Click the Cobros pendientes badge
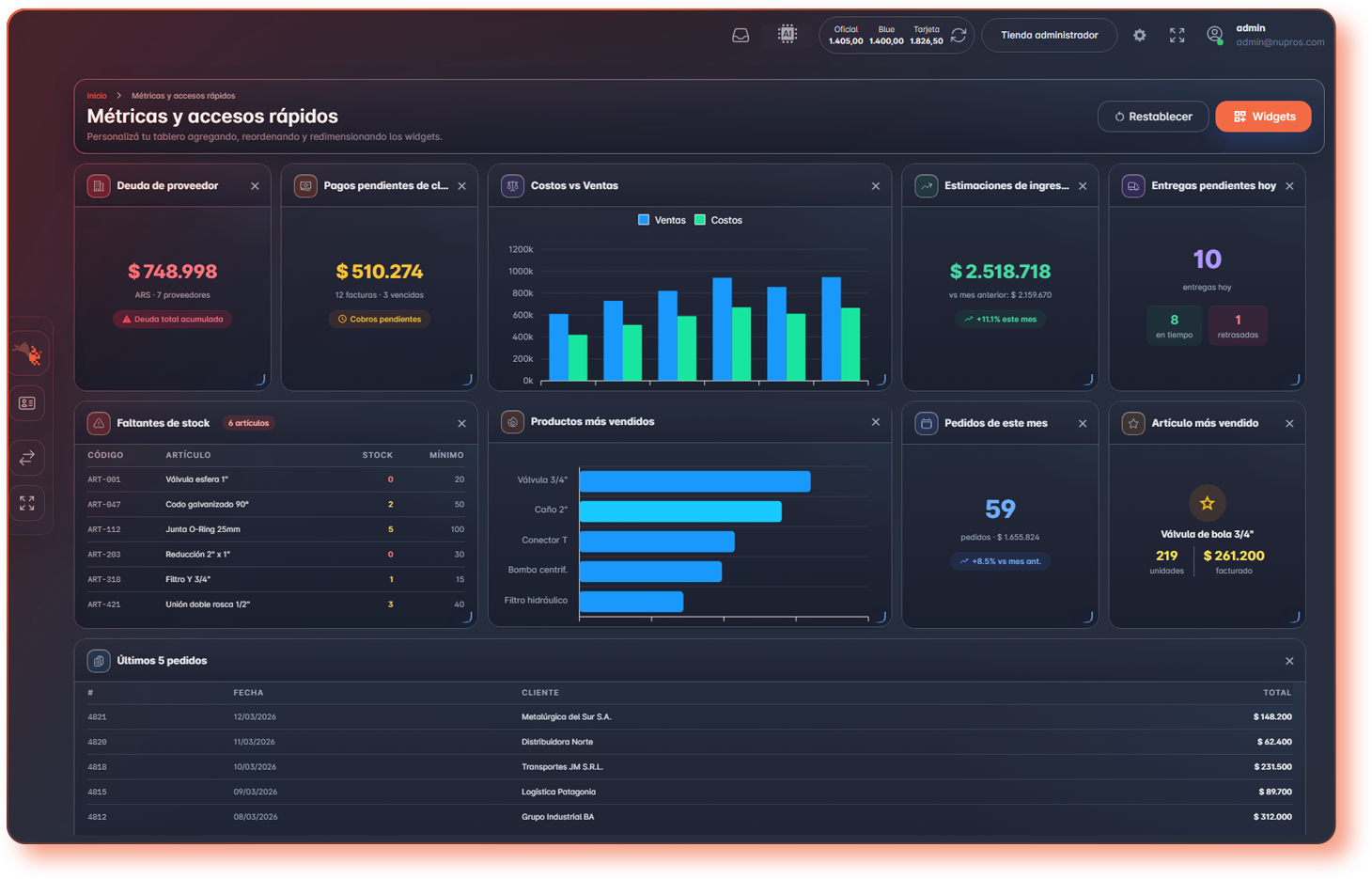This screenshot has width=1372, height=879. (380, 319)
